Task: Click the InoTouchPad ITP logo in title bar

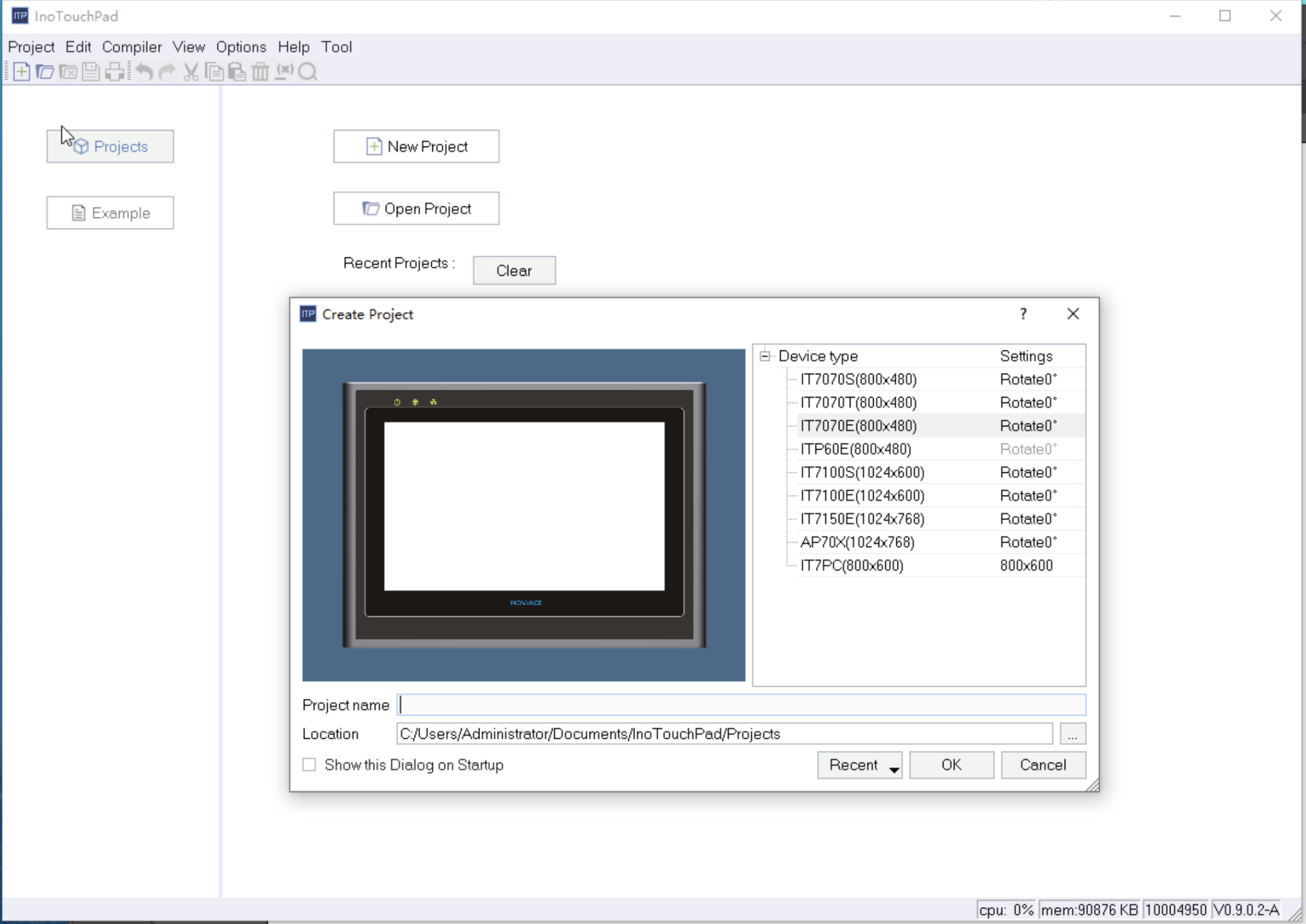Action: (x=20, y=15)
